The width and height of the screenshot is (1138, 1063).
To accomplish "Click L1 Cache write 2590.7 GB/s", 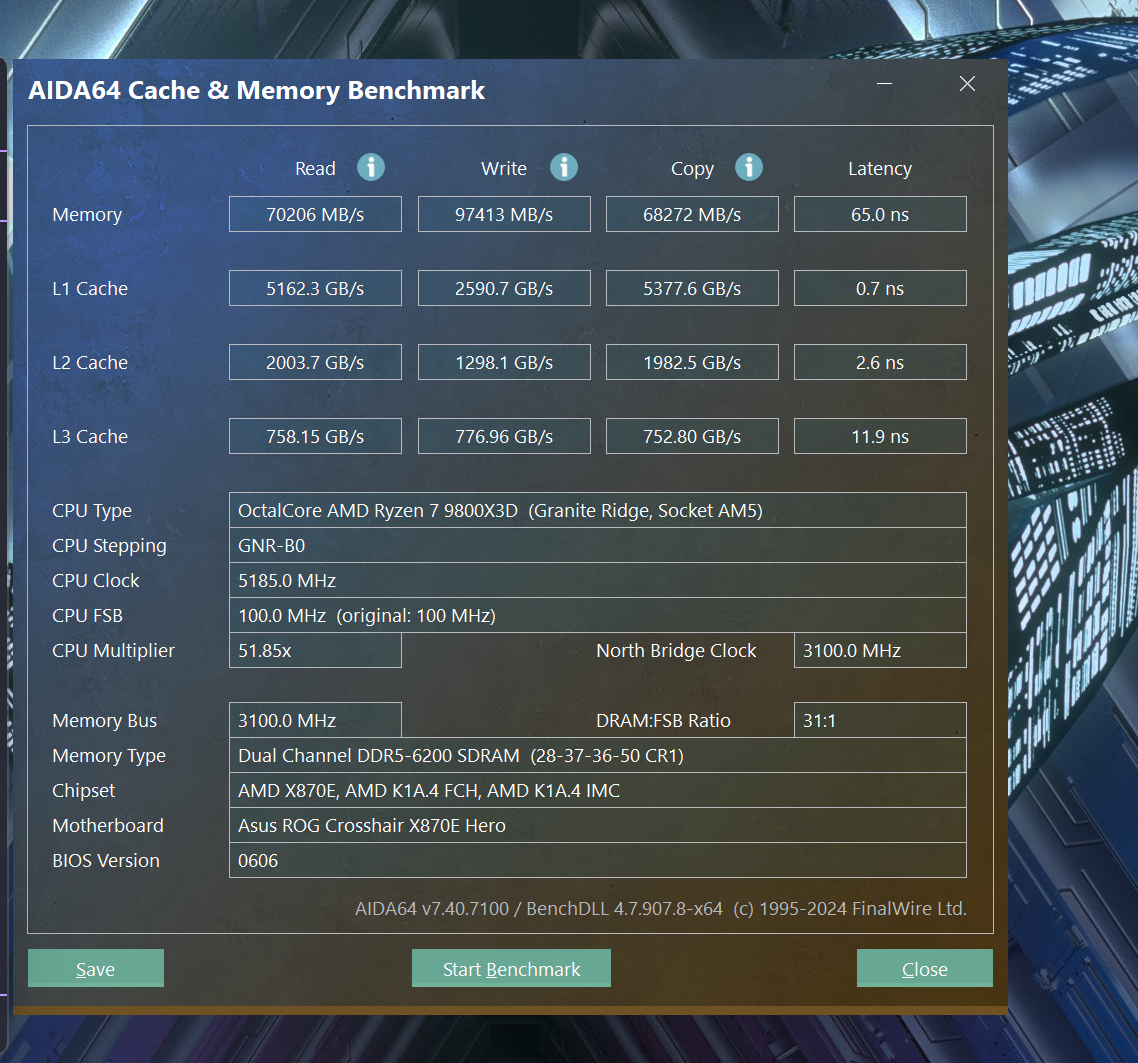I will pos(504,288).
